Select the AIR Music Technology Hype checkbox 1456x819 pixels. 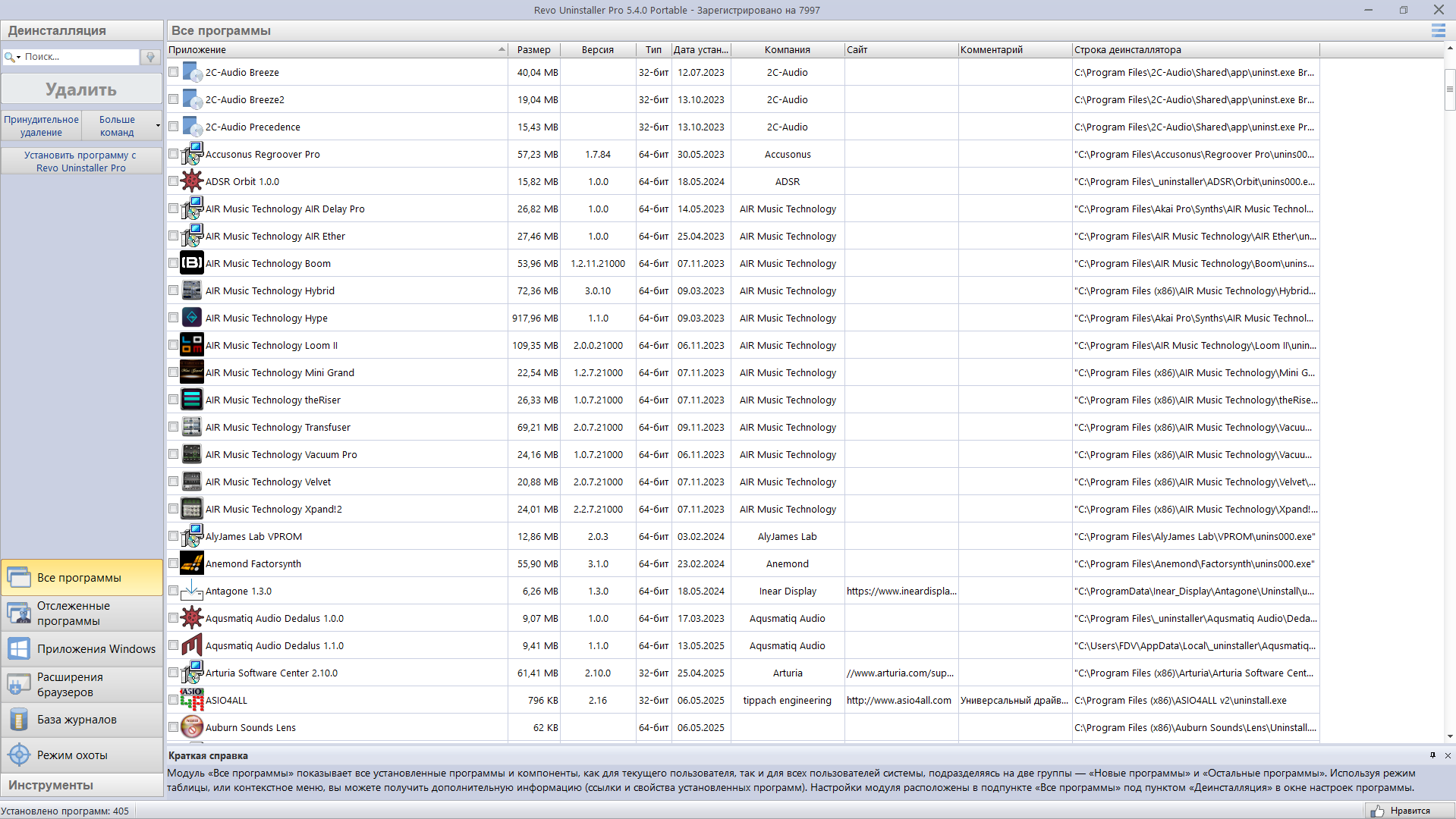pos(173,317)
